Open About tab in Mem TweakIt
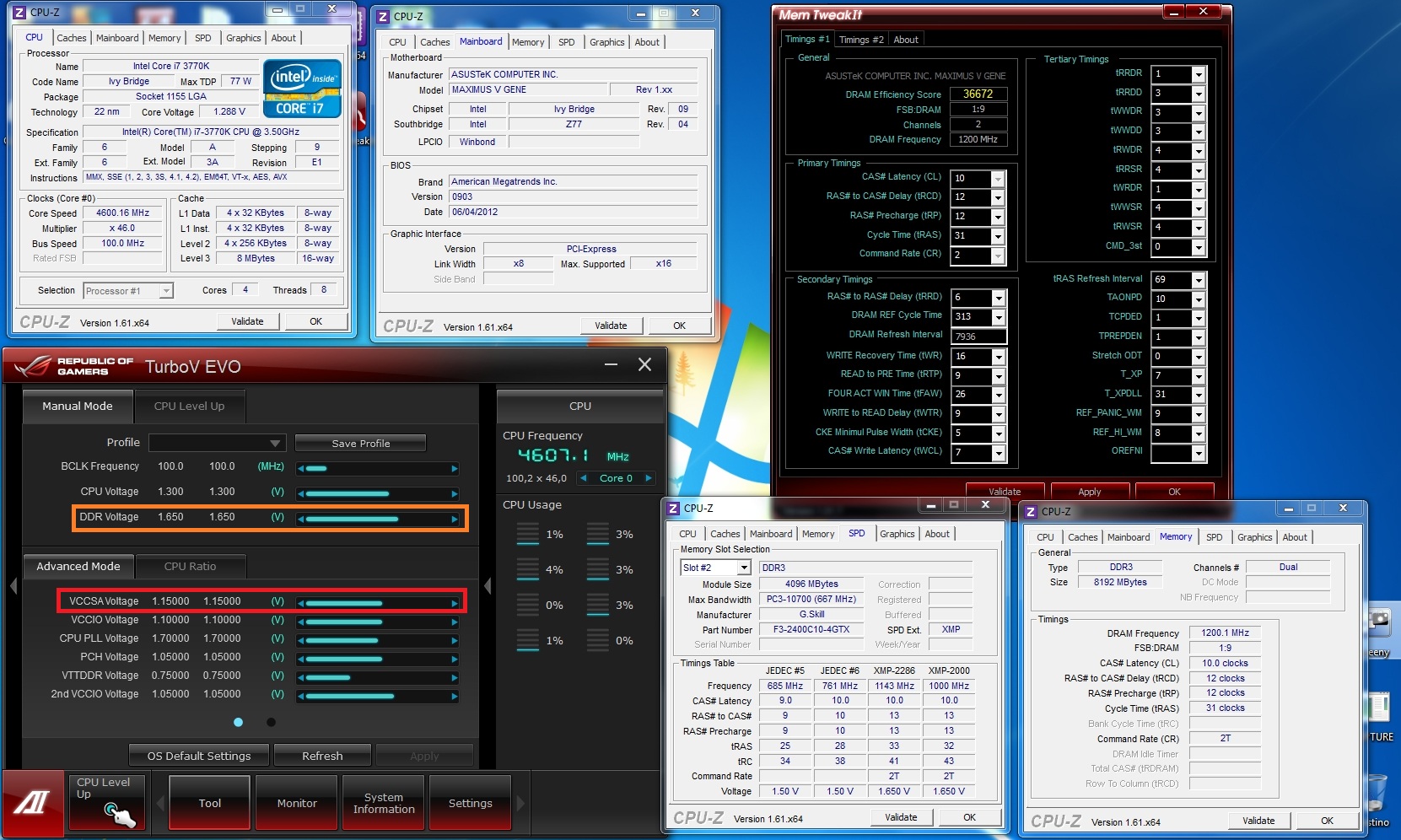1401x840 pixels. click(x=906, y=40)
